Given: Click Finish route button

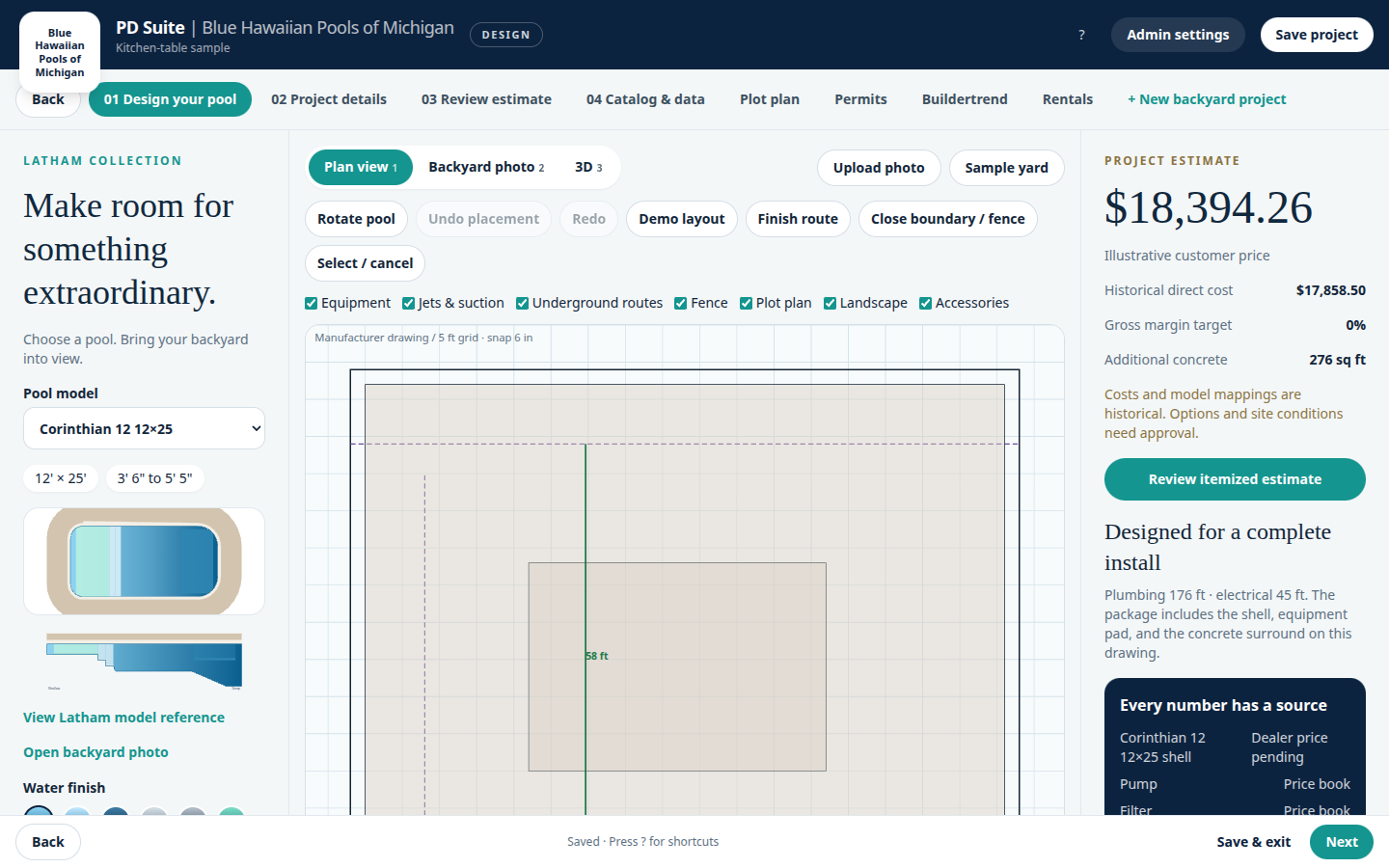Looking at the screenshot, I should coord(798,219).
